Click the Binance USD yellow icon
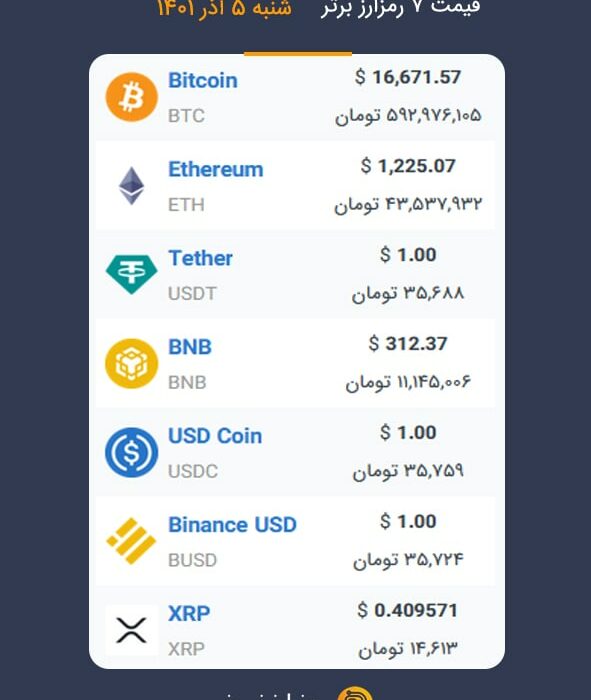 (131, 541)
